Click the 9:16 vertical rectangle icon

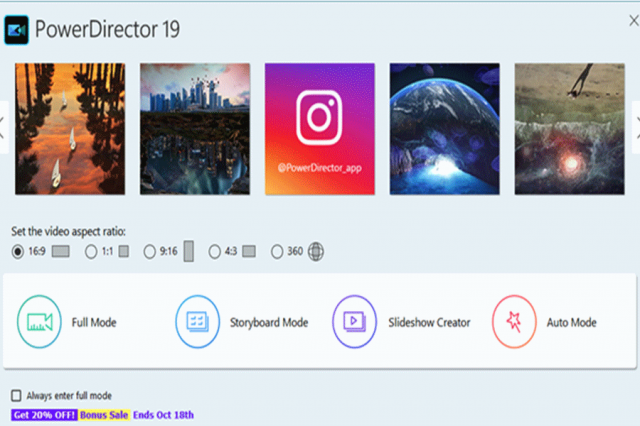coord(189,251)
